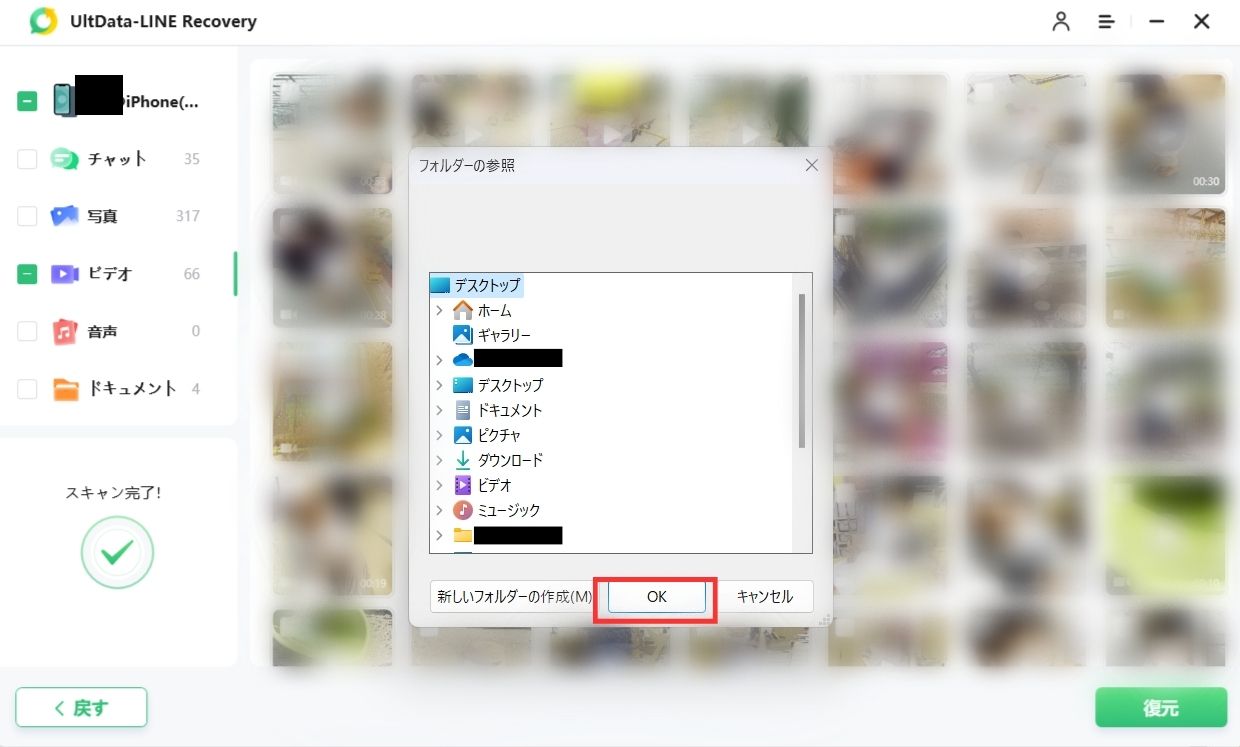The width and height of the screenshot is (1240, 747).
Task: Expand the ホーム tree node
Action: [x=439, y=311]
